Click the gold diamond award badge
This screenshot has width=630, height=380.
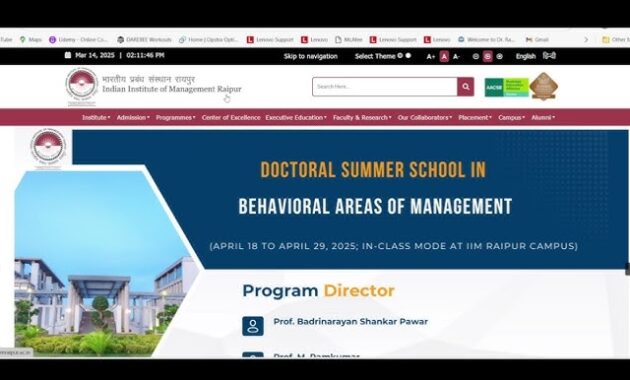point(544,86)
